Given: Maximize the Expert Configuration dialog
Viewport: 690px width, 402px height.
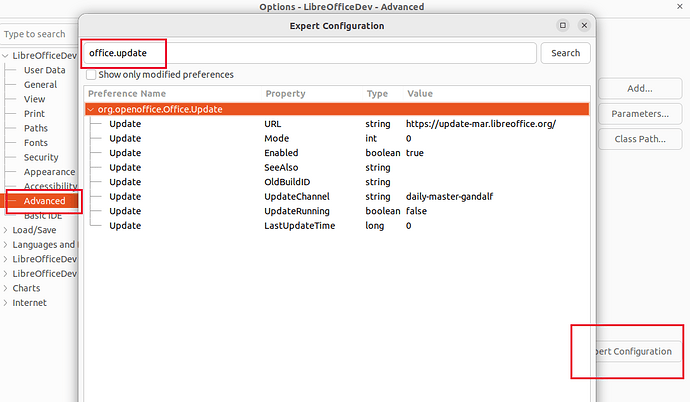Looking at the screenshot, I should 563,24.
